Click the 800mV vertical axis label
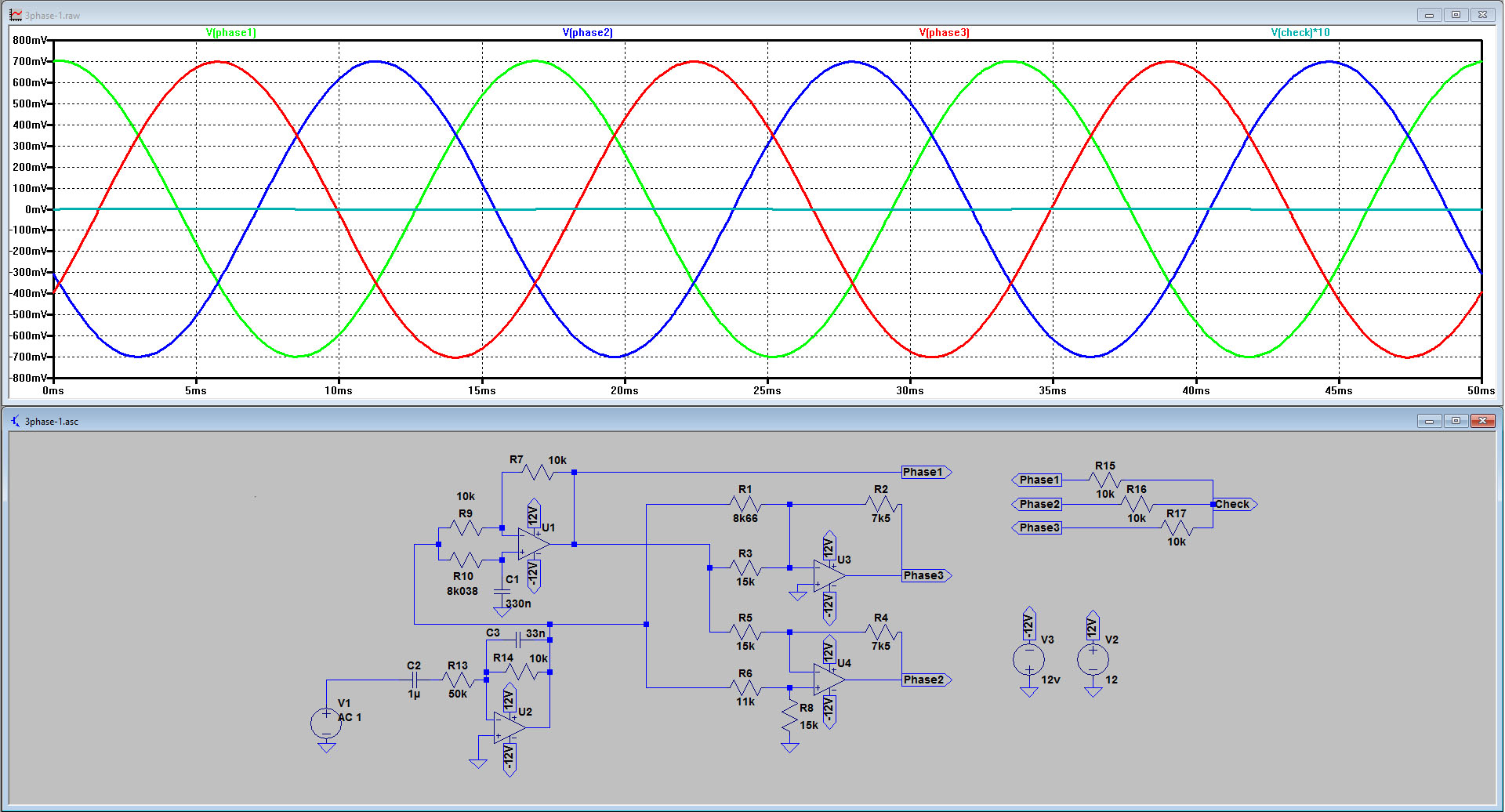This screenshot has height=812, width=1505. point(30,40)
